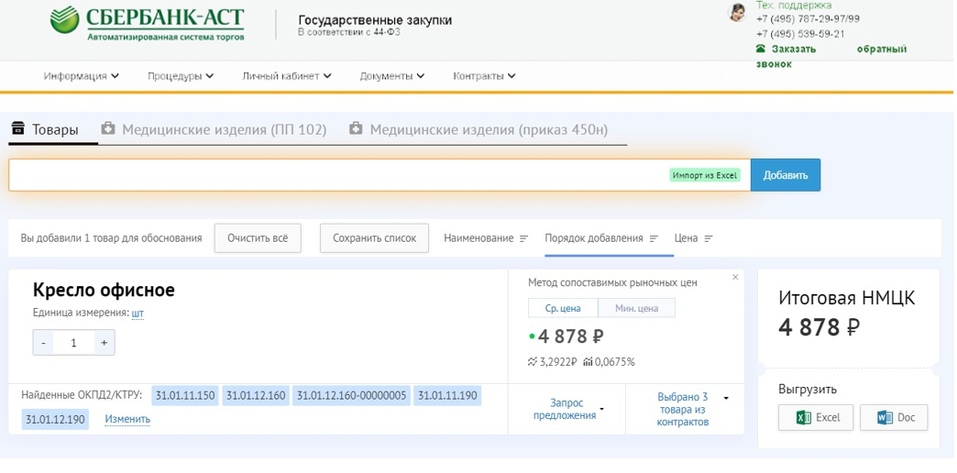
Task: Open the Информация dropdown menu
Action: [x=81, y=76]
